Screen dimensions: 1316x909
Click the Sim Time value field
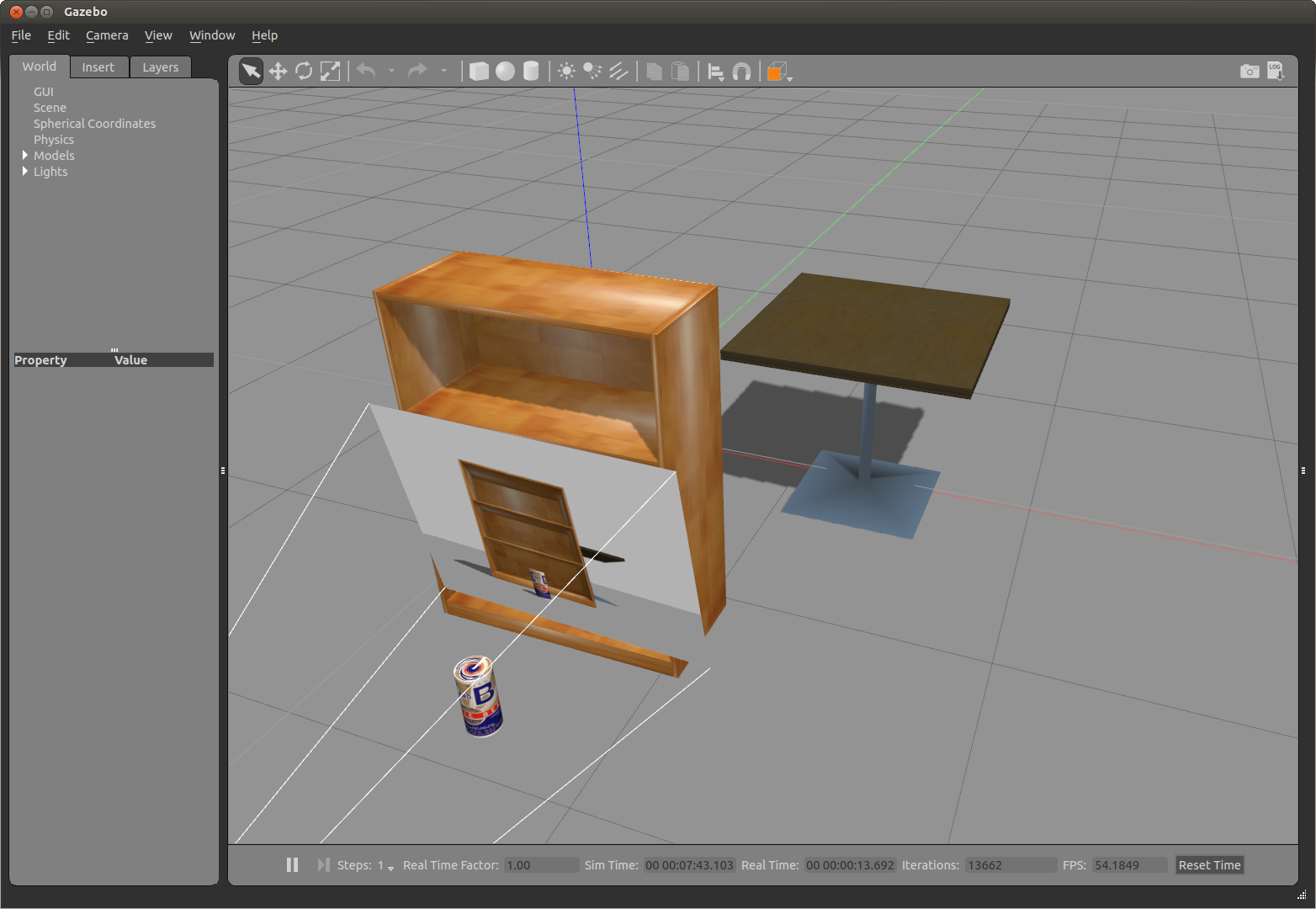[689, 865]
